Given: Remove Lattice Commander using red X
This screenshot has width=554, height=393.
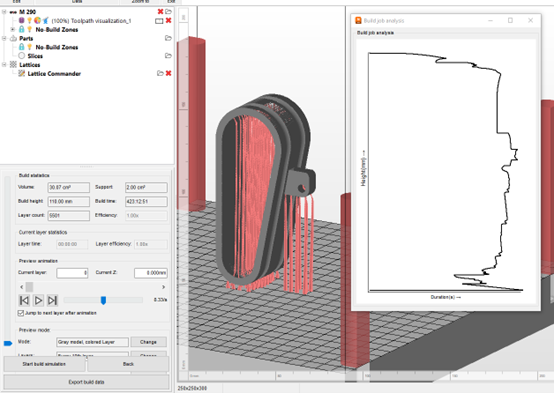Looking at the screenshot, I should 169,73.
